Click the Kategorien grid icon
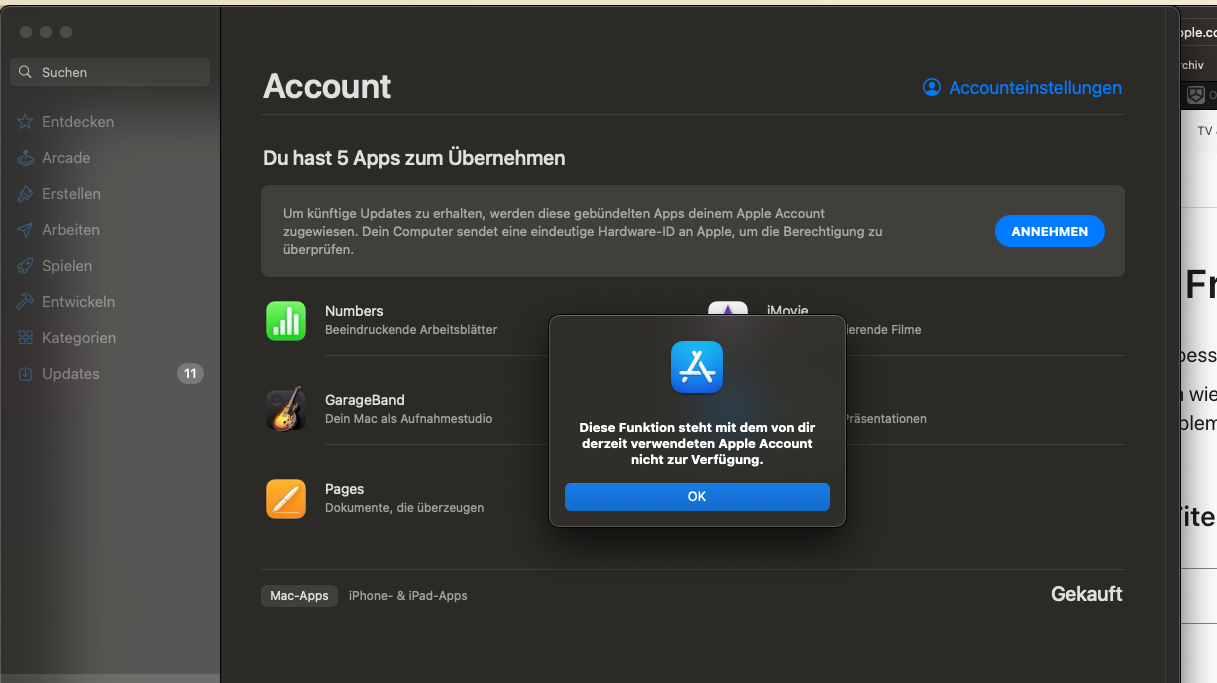The image size is (1217, 683). (25, 338)
